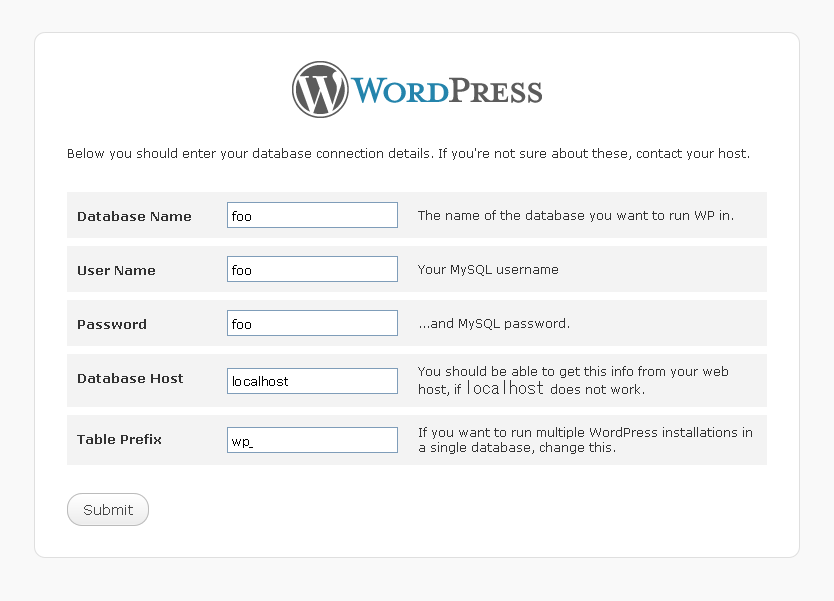The image size is (834, 601).
Task: Click the Table Prefix input
Action: coord(312,440)
